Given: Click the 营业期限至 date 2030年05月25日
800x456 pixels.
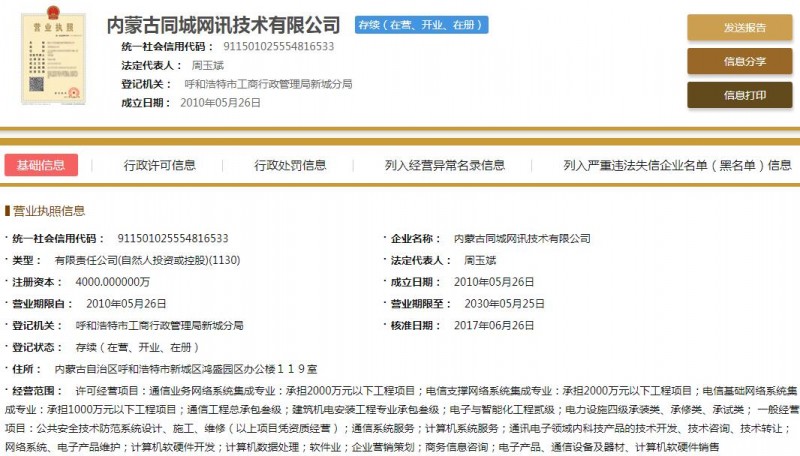Looking at the screenshot, I should point(504,303).
